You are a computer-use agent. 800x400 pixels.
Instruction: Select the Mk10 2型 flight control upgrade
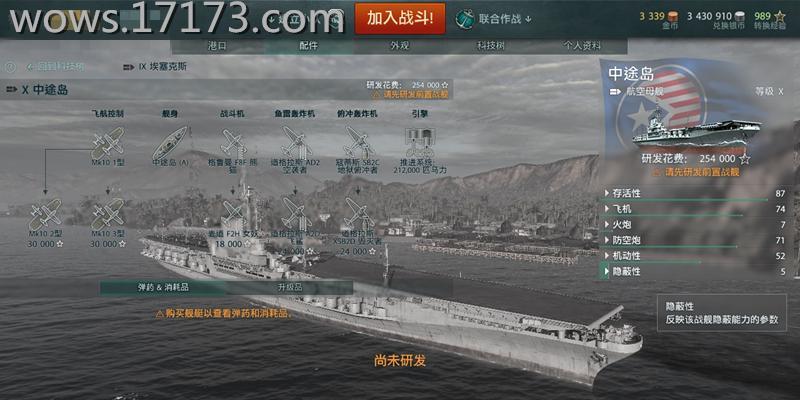coord(45,214)
